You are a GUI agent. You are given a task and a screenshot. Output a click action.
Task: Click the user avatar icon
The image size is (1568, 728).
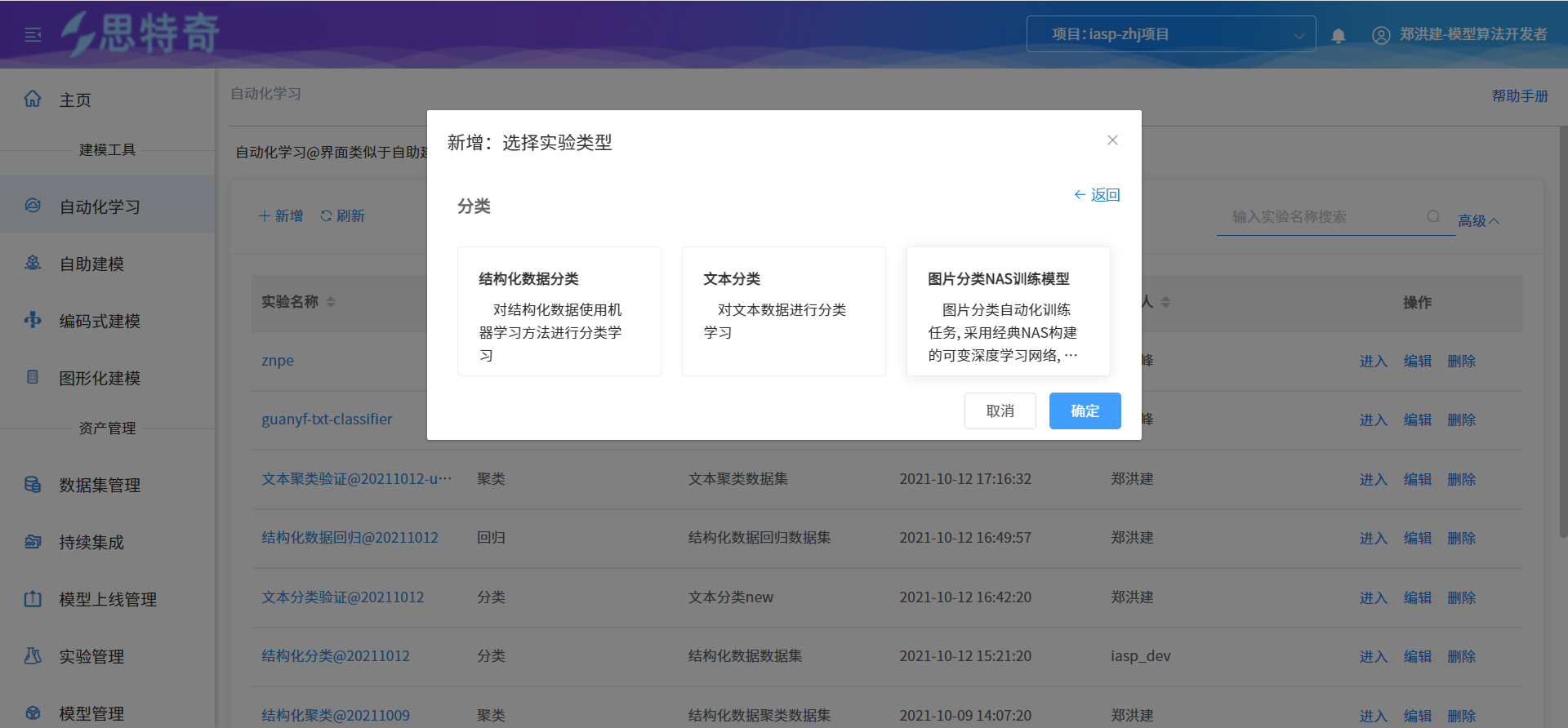tap(1380, 35)
